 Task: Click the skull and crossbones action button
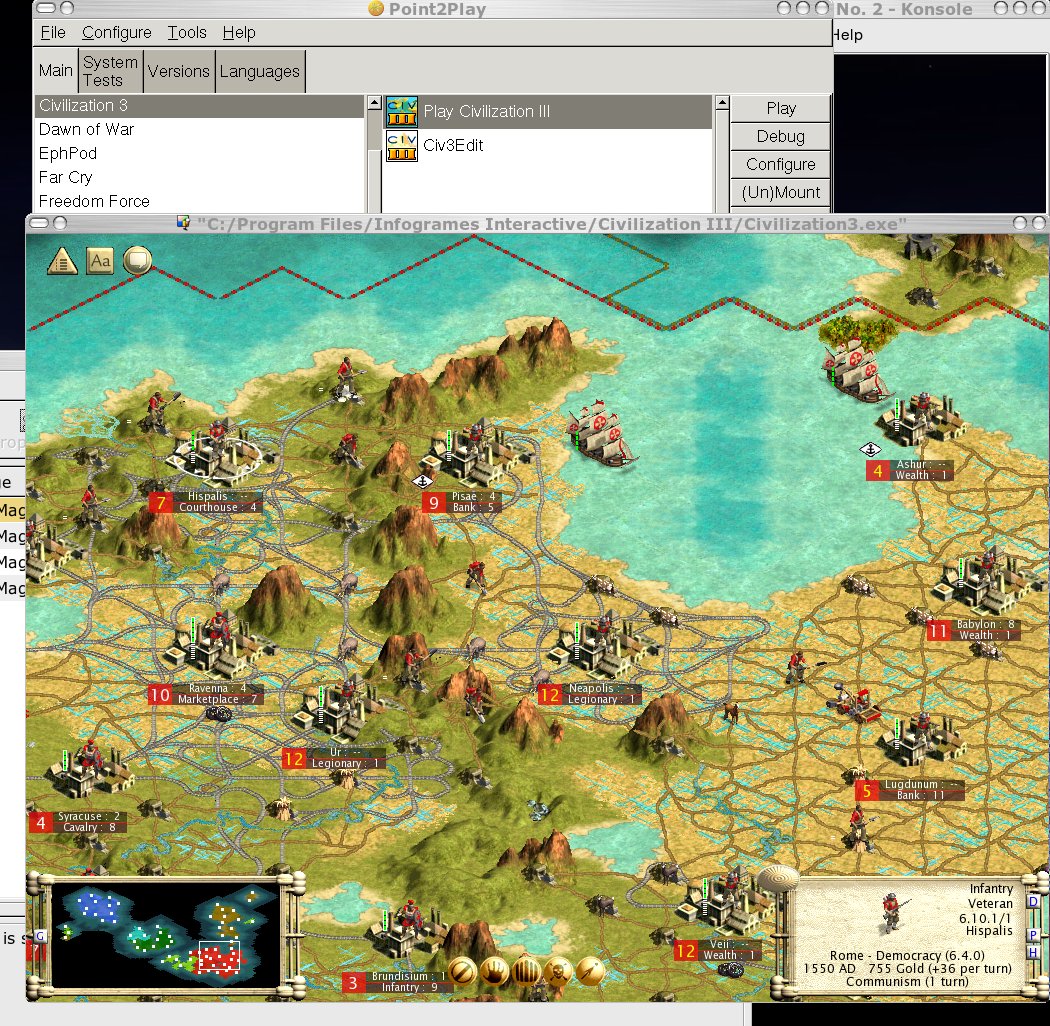tap(558, 971)
